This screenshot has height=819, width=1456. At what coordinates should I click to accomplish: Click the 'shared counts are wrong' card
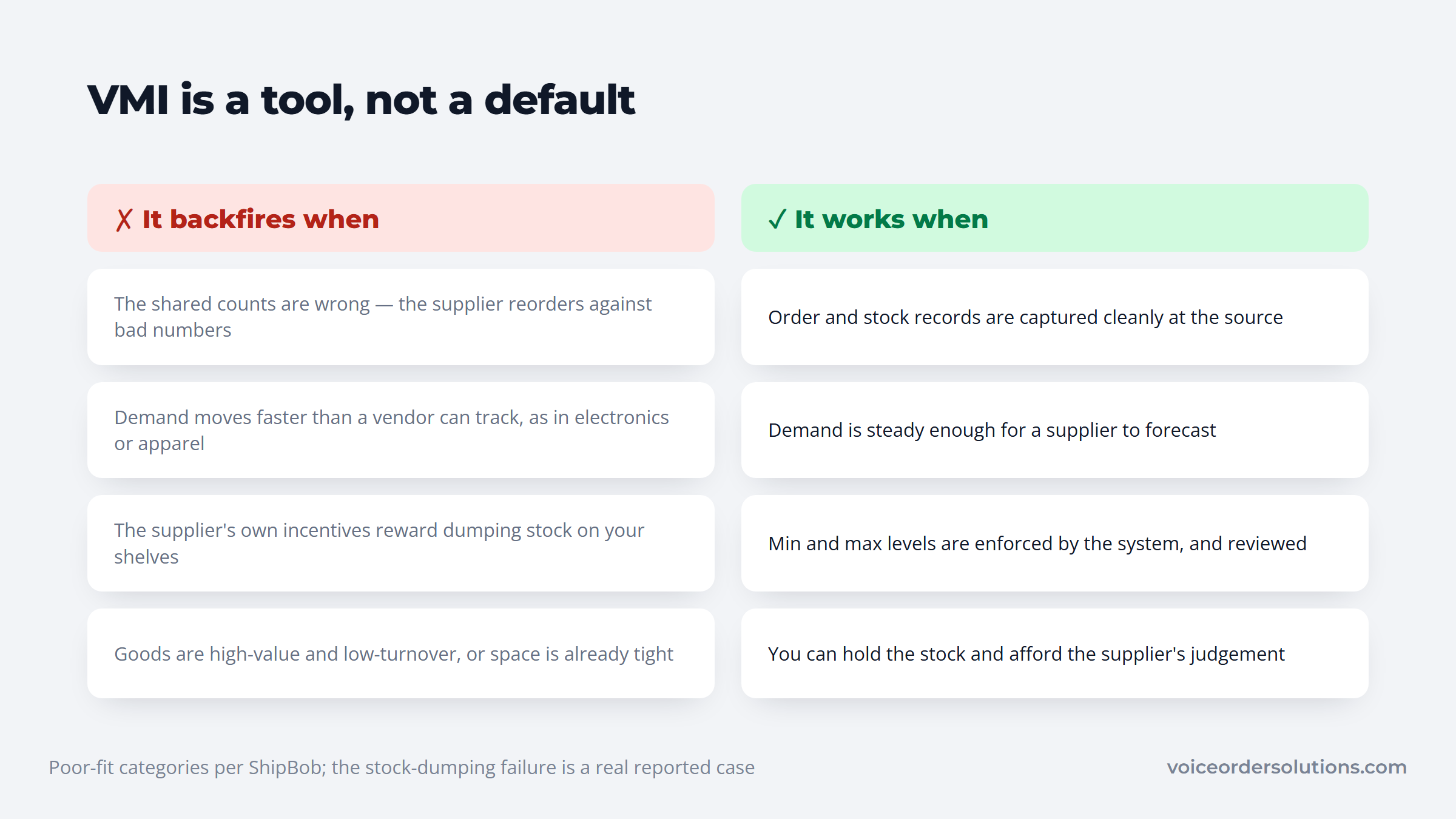point(401,317)
